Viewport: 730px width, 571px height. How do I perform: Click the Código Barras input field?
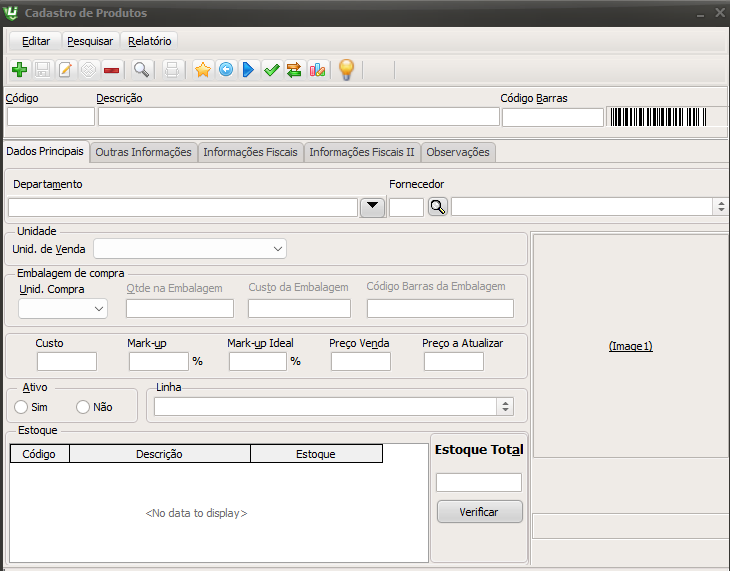coord(553,117)
